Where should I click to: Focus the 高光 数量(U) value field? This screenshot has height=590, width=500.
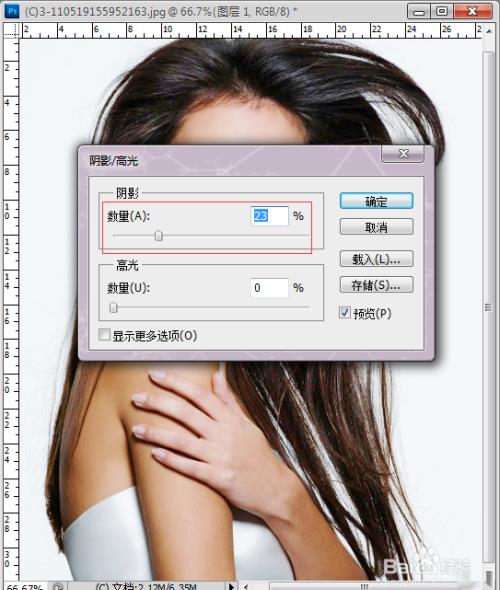point(269,288)
